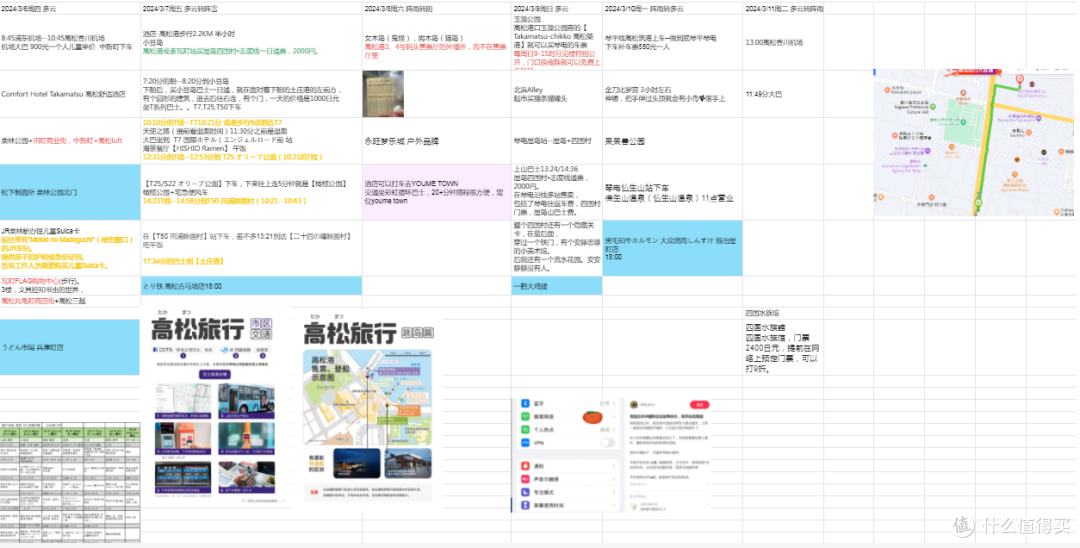Select header cell 2024/3/7周五 多云转阵雪
The image size is (1080, 548).
point(251,8)
